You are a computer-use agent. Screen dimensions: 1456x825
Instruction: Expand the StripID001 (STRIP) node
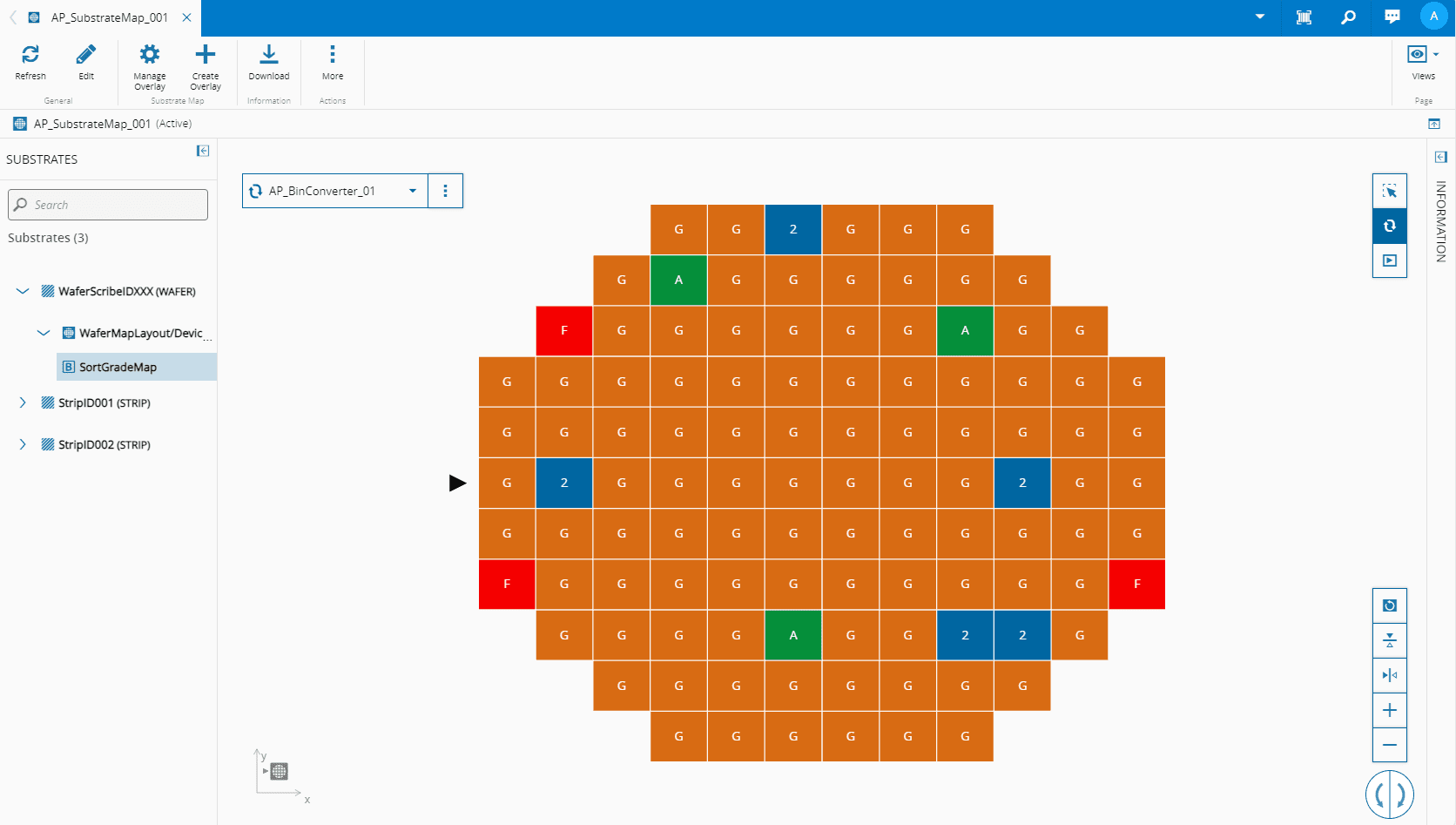[23, 402]
